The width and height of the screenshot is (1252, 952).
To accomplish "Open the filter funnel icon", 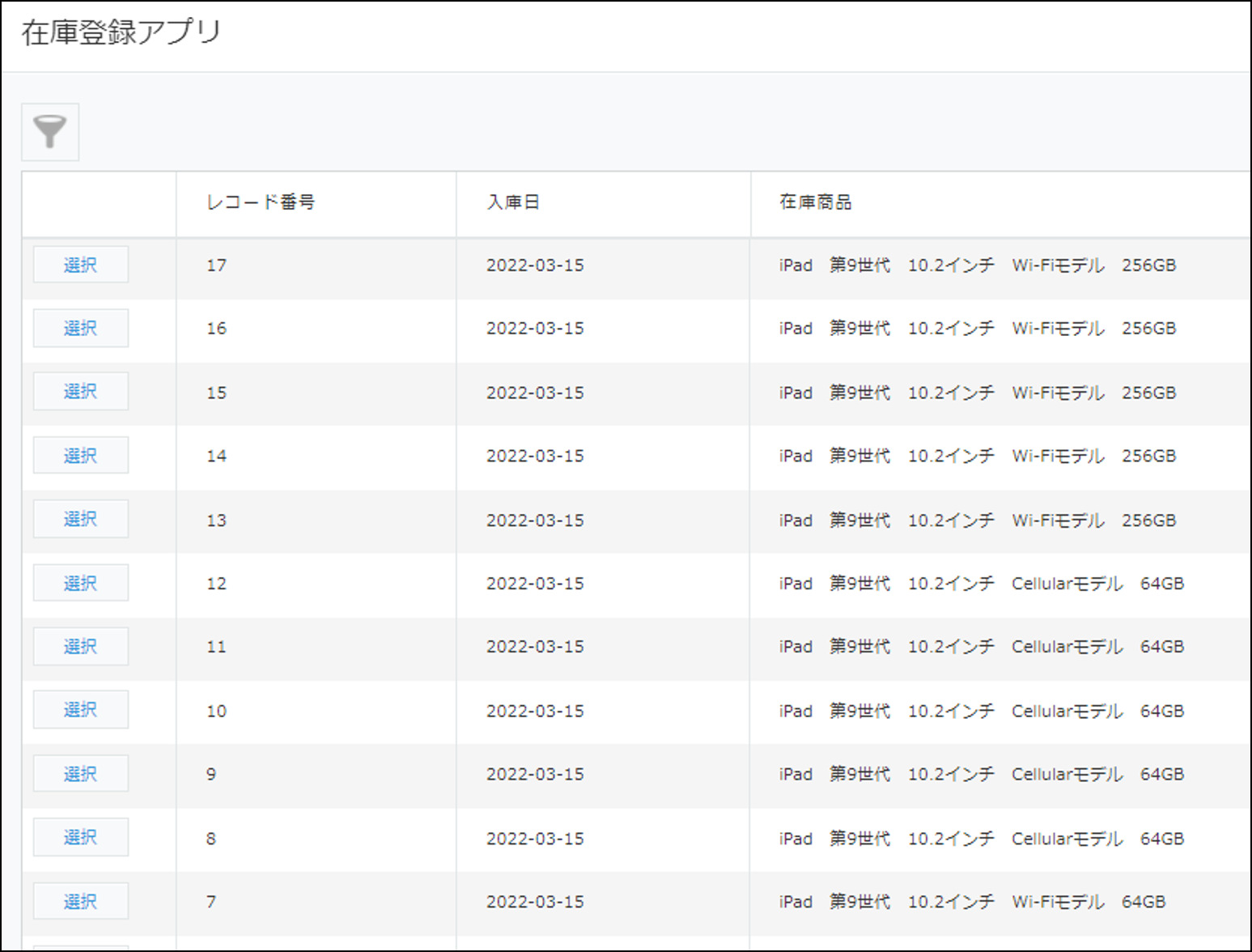I will pyautogui.click(x=50, y=132).
